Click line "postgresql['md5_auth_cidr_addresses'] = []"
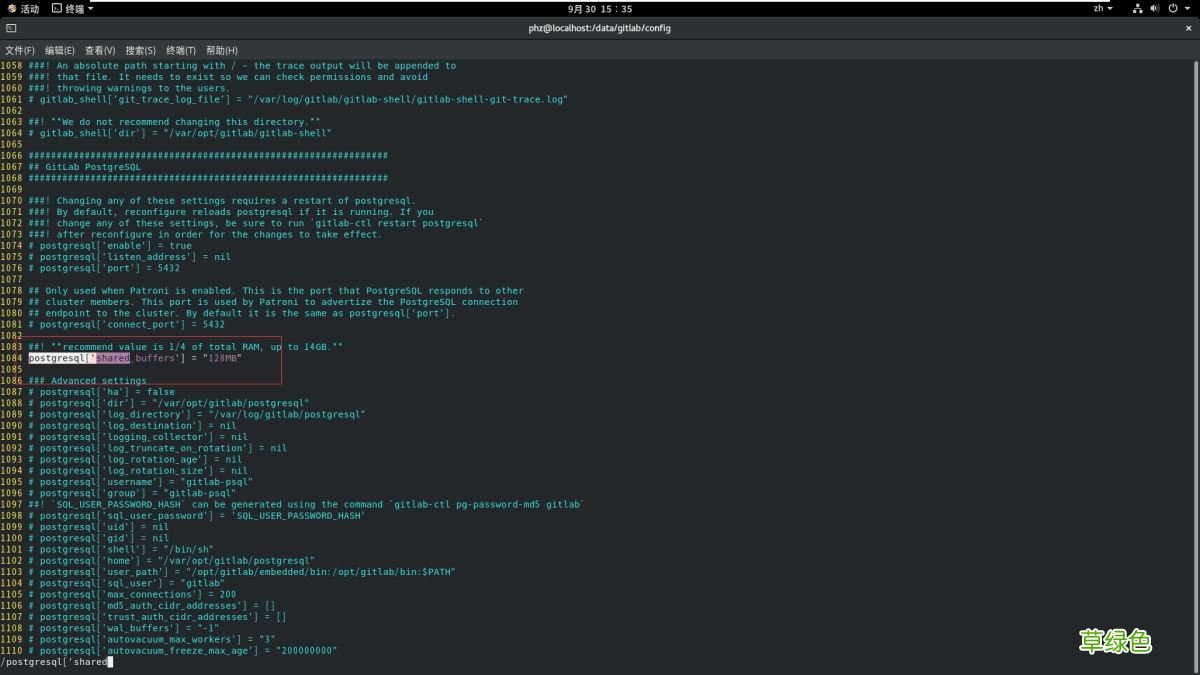This screenshot has height=675, width=1200. click(x=151, y=605)
